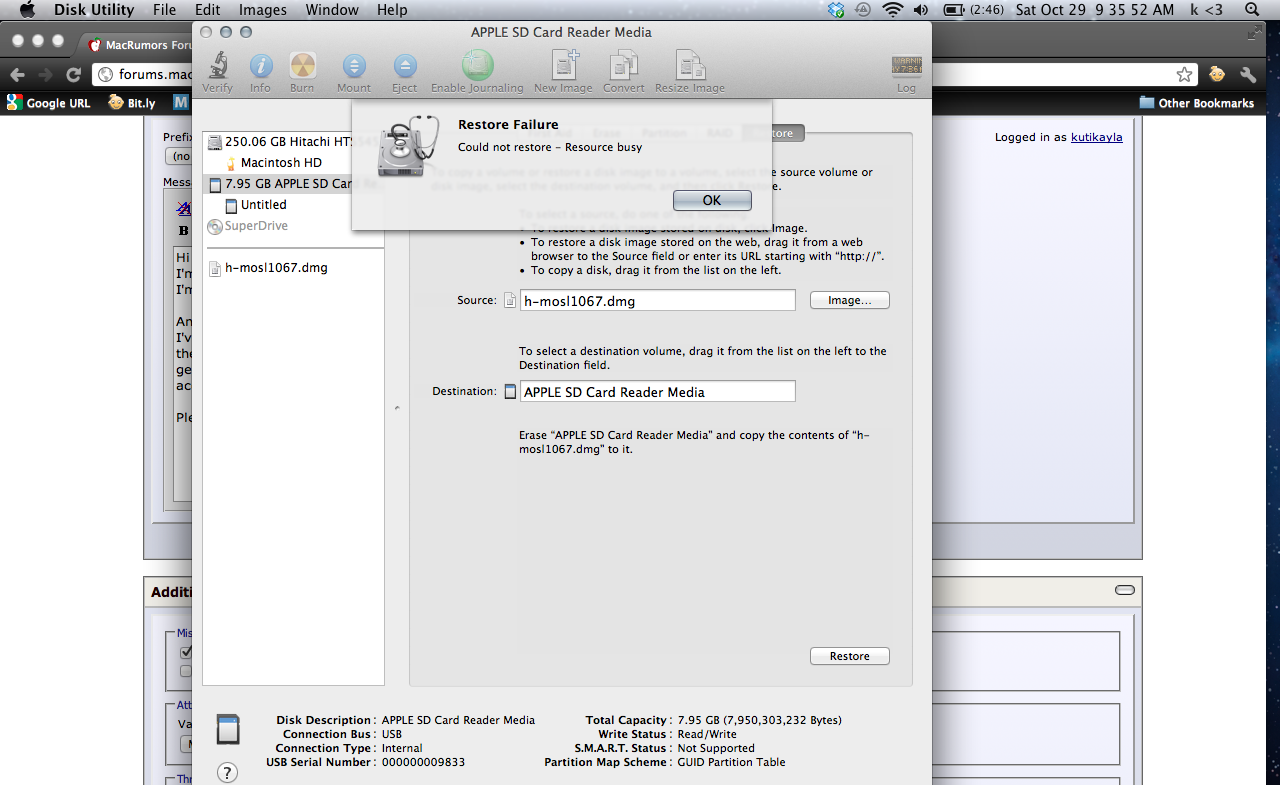Click the Convert toolbar icon
1280x785 pixels.
click(x=624, y=66)
